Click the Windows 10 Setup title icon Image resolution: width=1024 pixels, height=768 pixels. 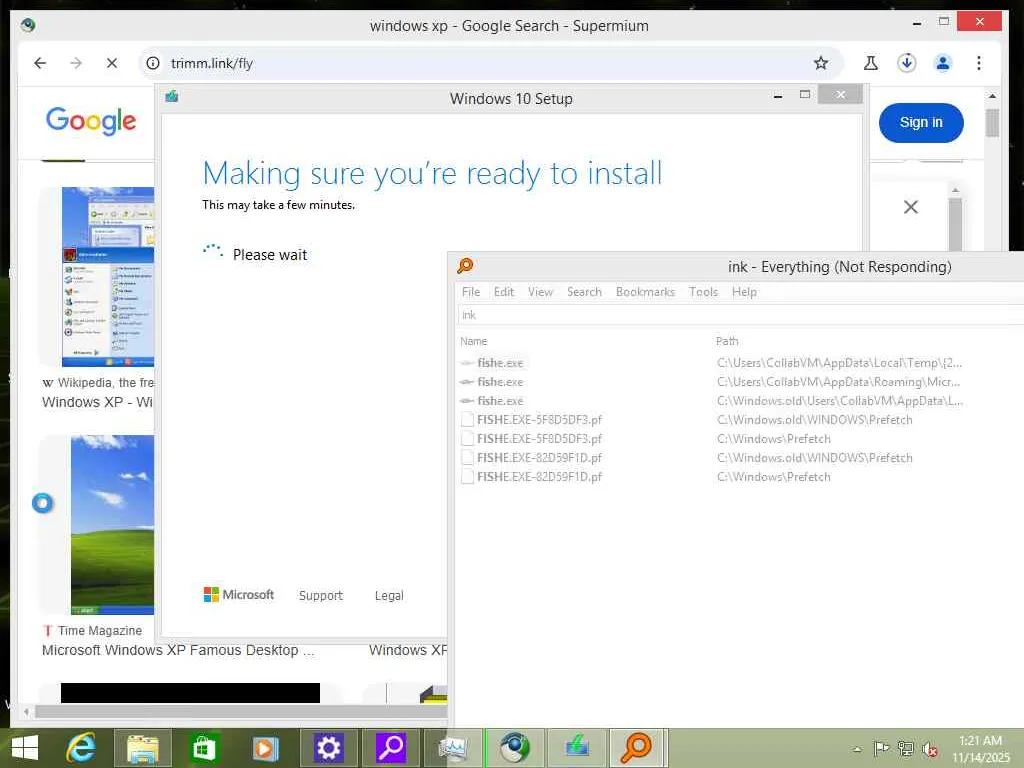coord(172,97)
